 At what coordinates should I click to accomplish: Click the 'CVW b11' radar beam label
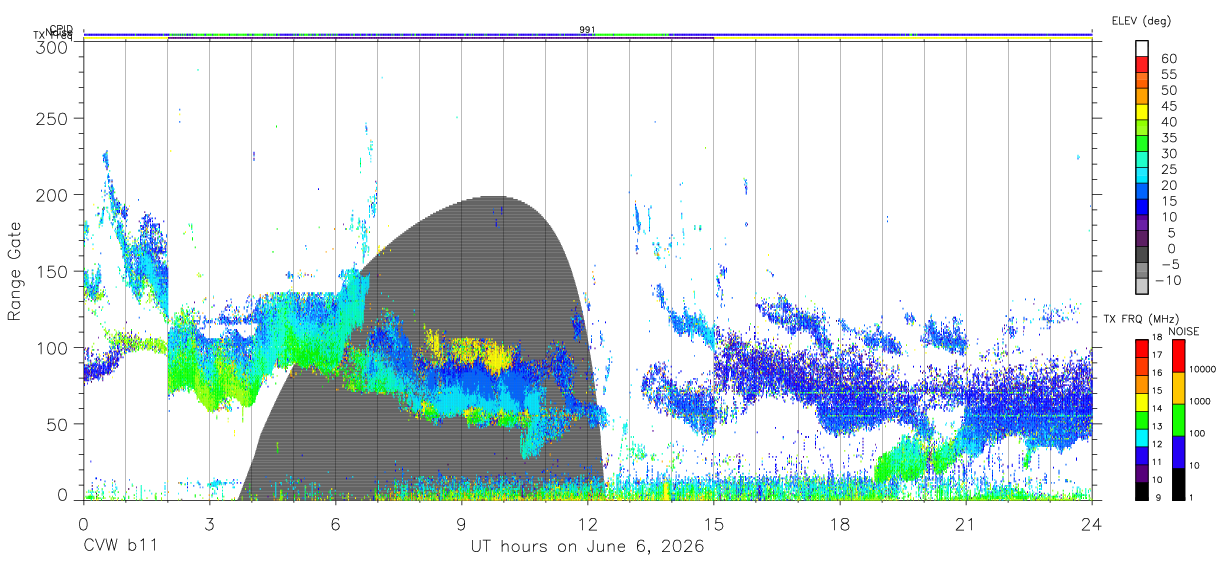120,547
